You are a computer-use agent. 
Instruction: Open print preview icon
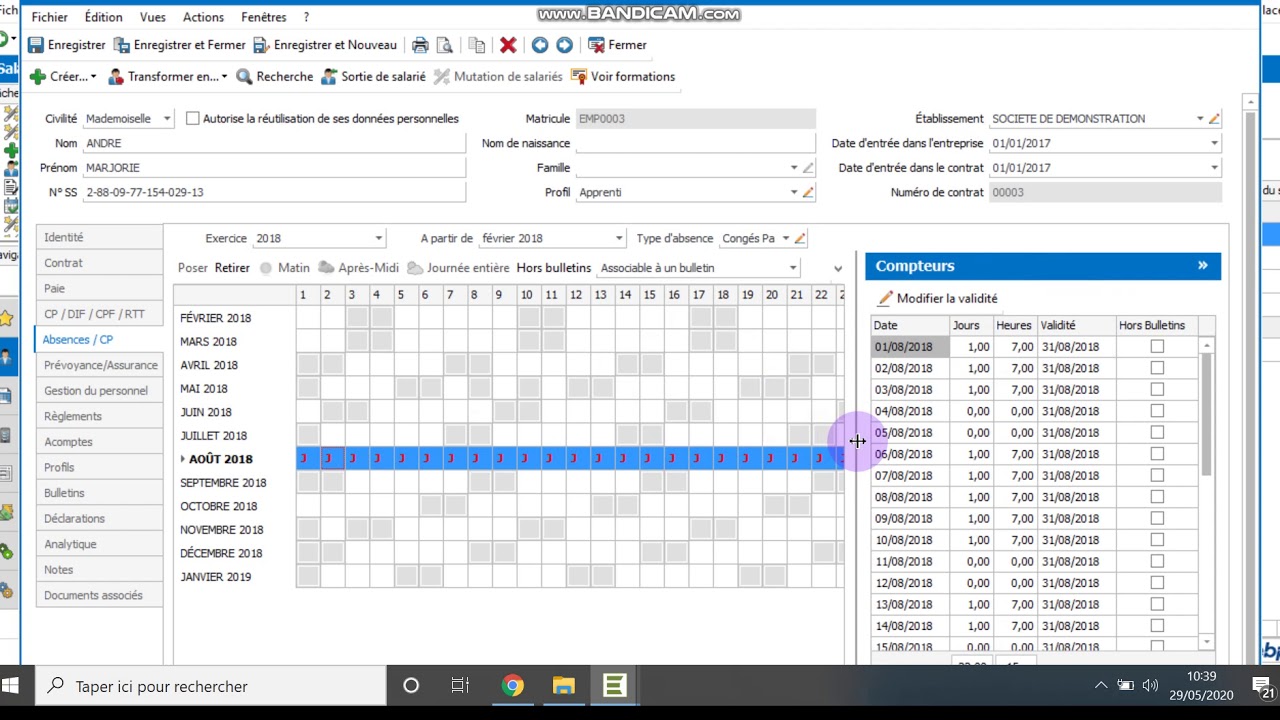pos(445,45)
